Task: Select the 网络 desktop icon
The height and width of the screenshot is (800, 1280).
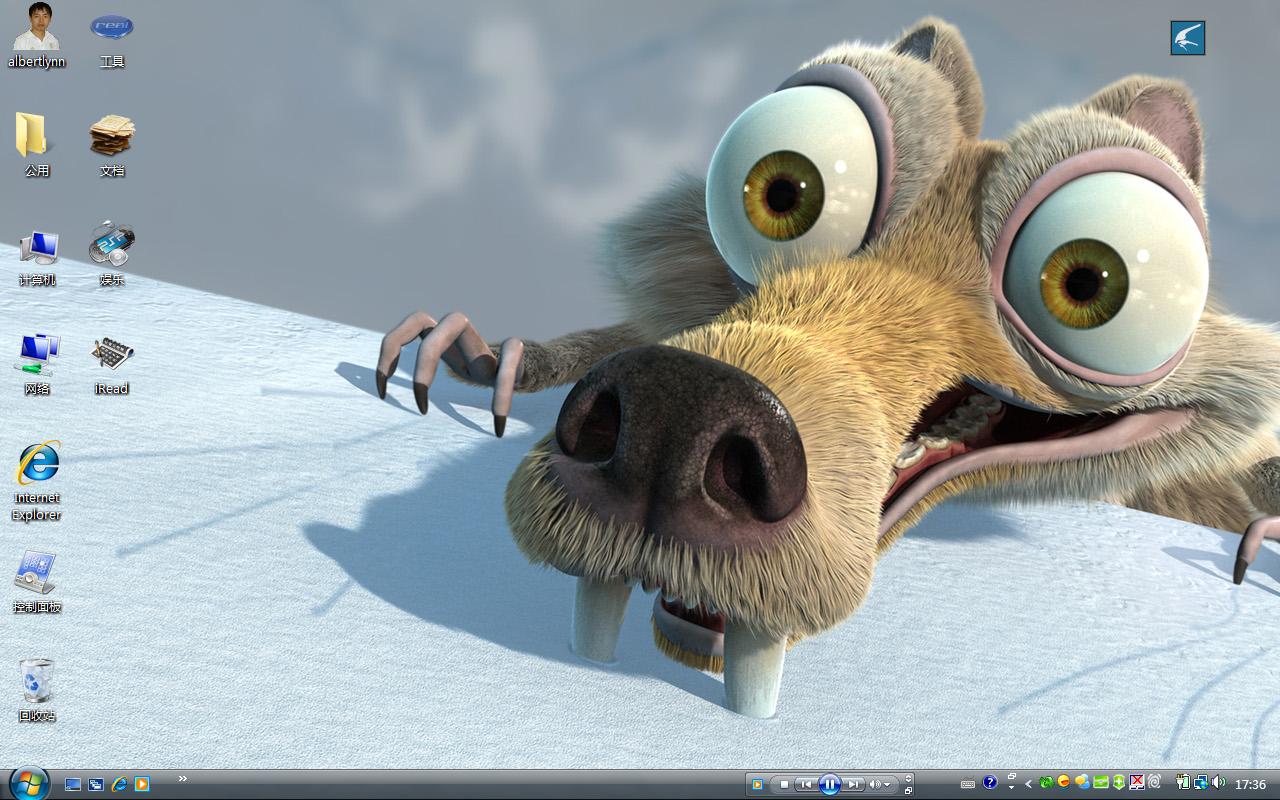Action: 37,364
